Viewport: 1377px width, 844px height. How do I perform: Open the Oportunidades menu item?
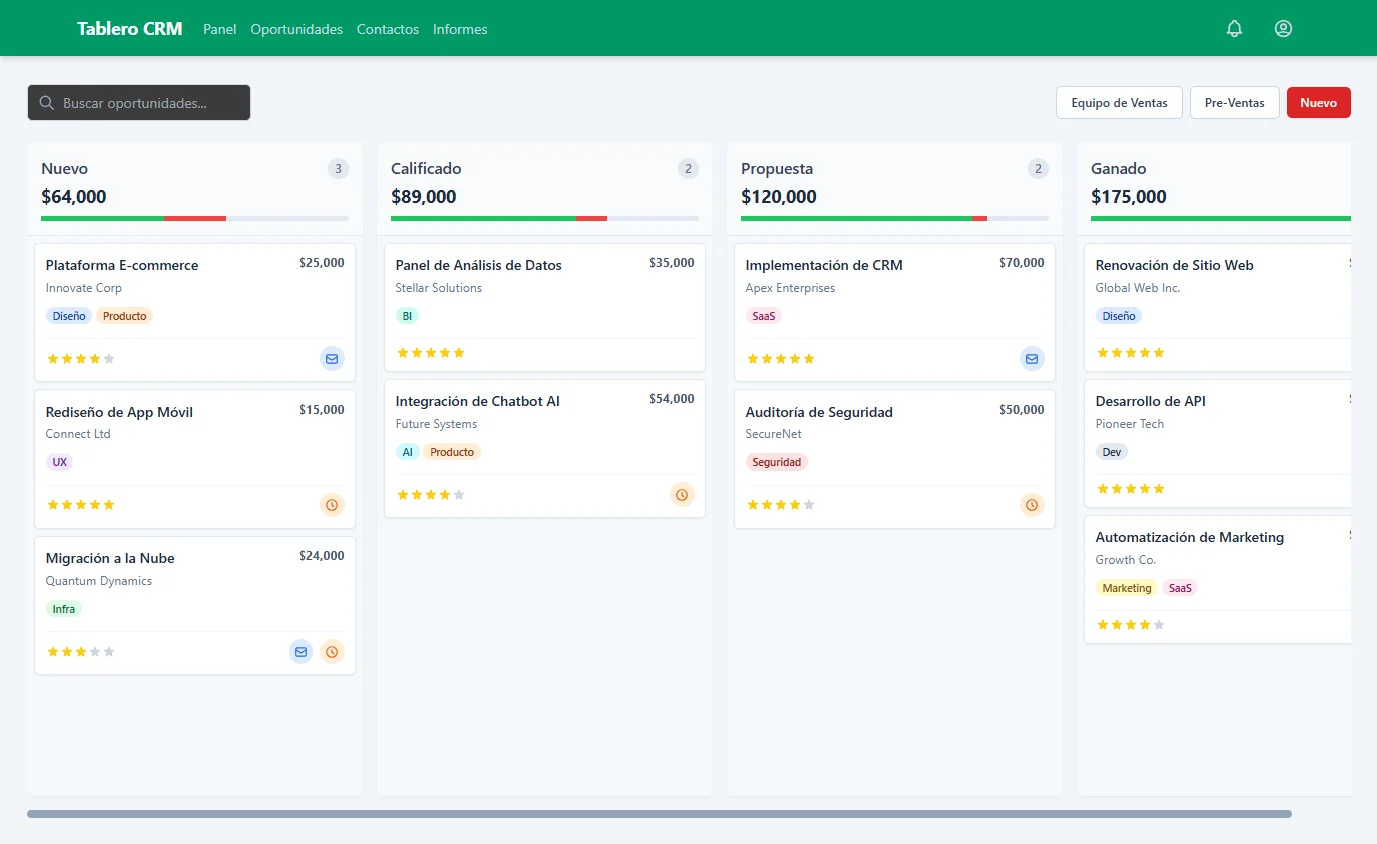pos(296,29)
